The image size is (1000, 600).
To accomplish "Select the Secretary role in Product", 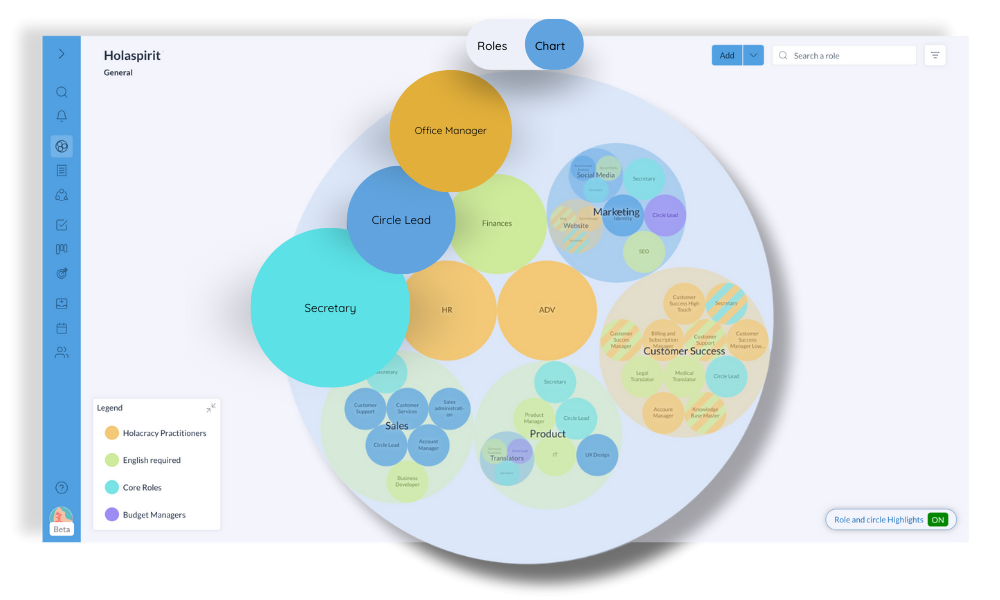I will pos(555,382).
